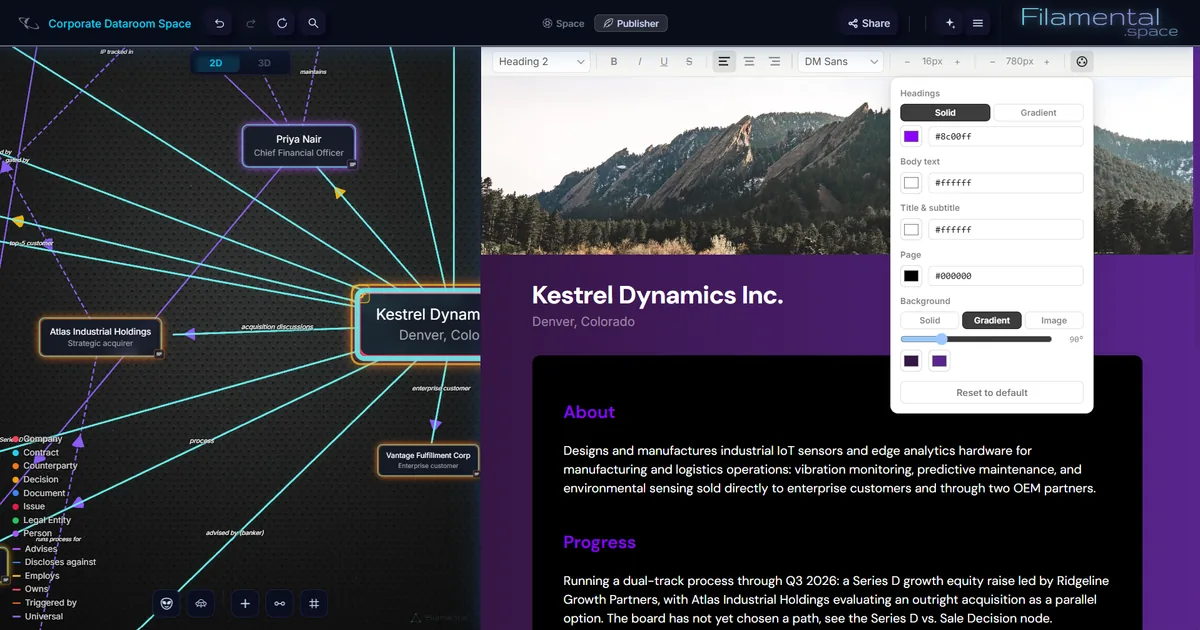The height and width of the screenshot is (630, 1200).
Task: Toggle the grid hash icon
Action: [314, 603]
